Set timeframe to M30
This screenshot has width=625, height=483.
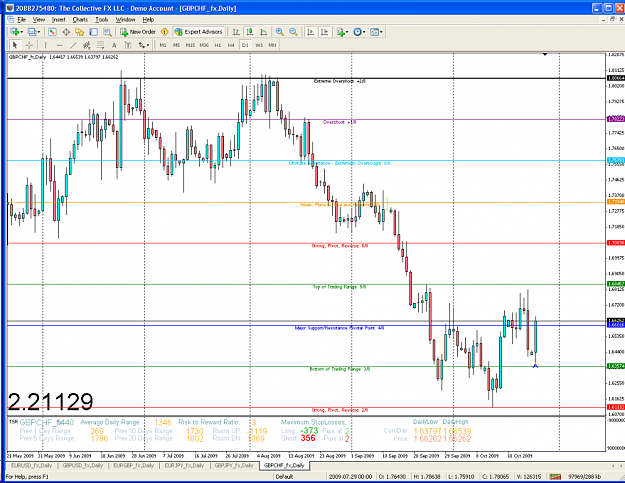204,45
